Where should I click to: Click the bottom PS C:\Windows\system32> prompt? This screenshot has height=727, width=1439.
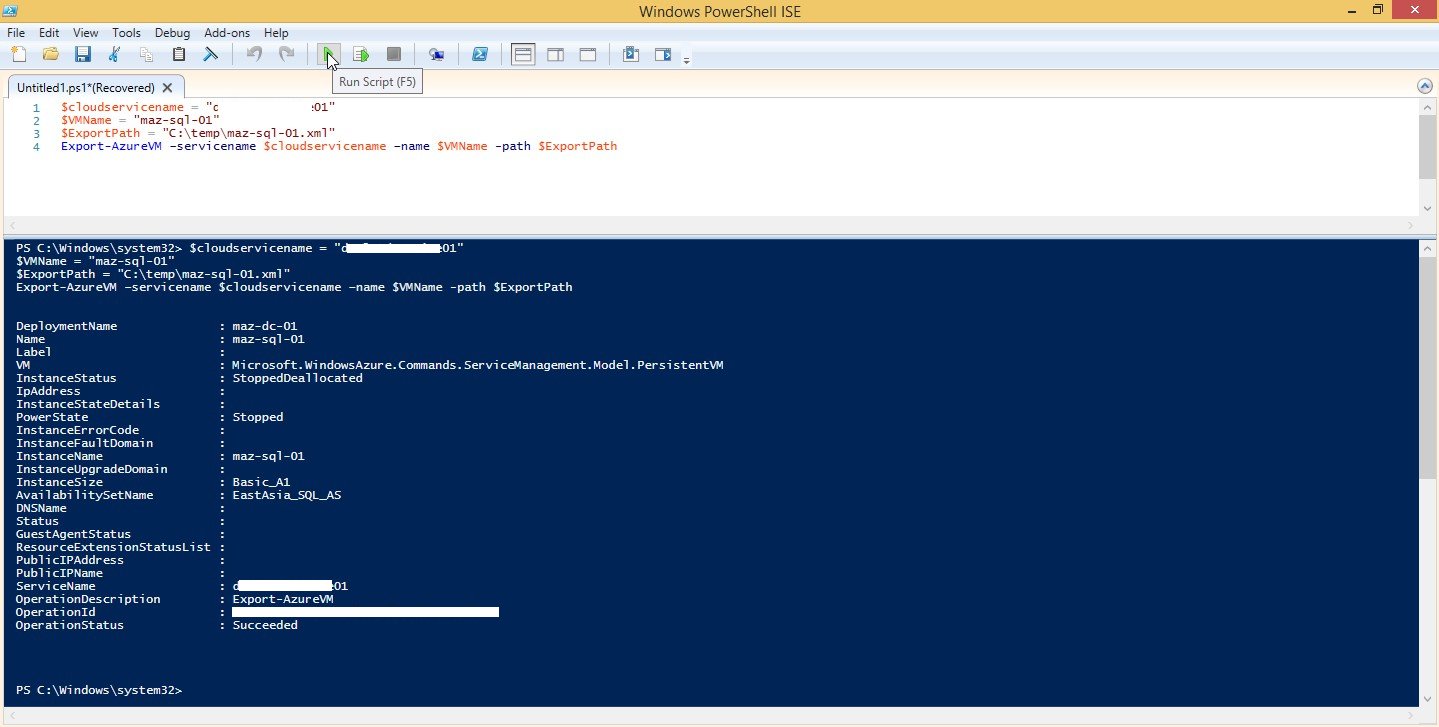[x=99, y=691]
